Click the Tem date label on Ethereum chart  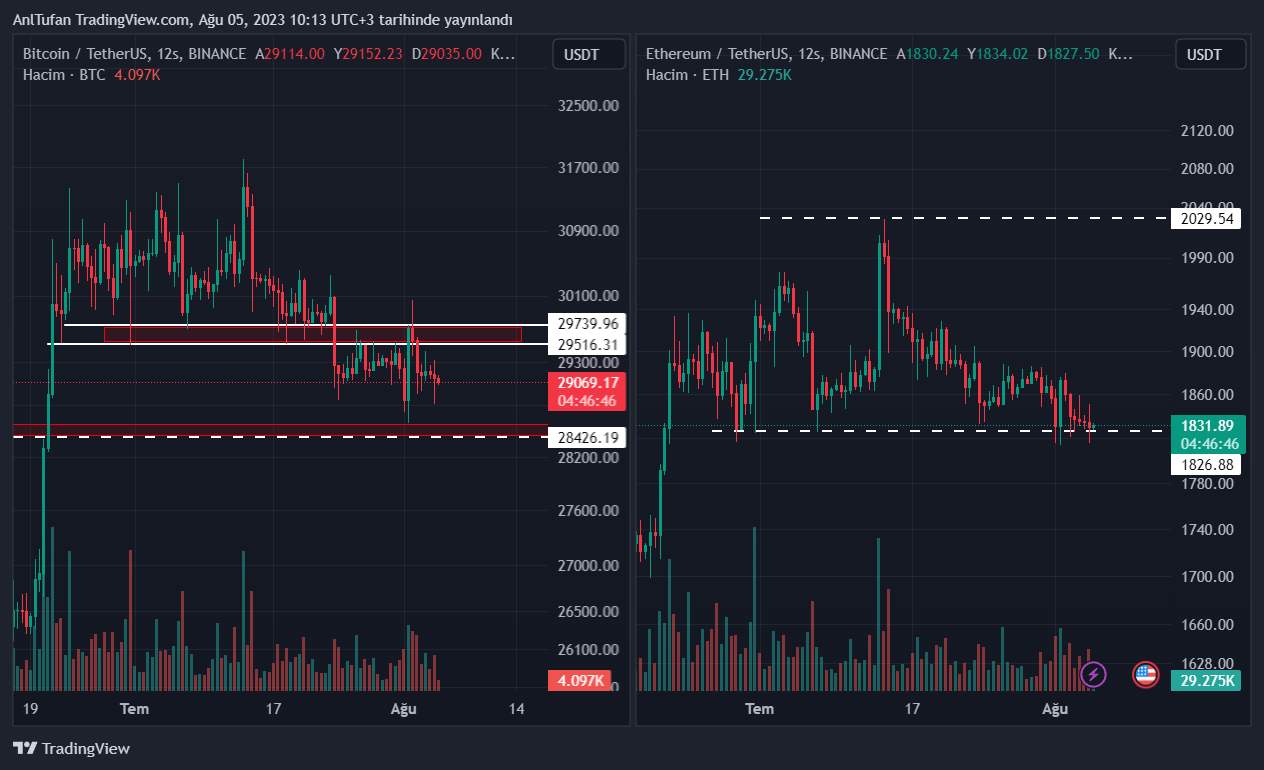pos(760,708)
